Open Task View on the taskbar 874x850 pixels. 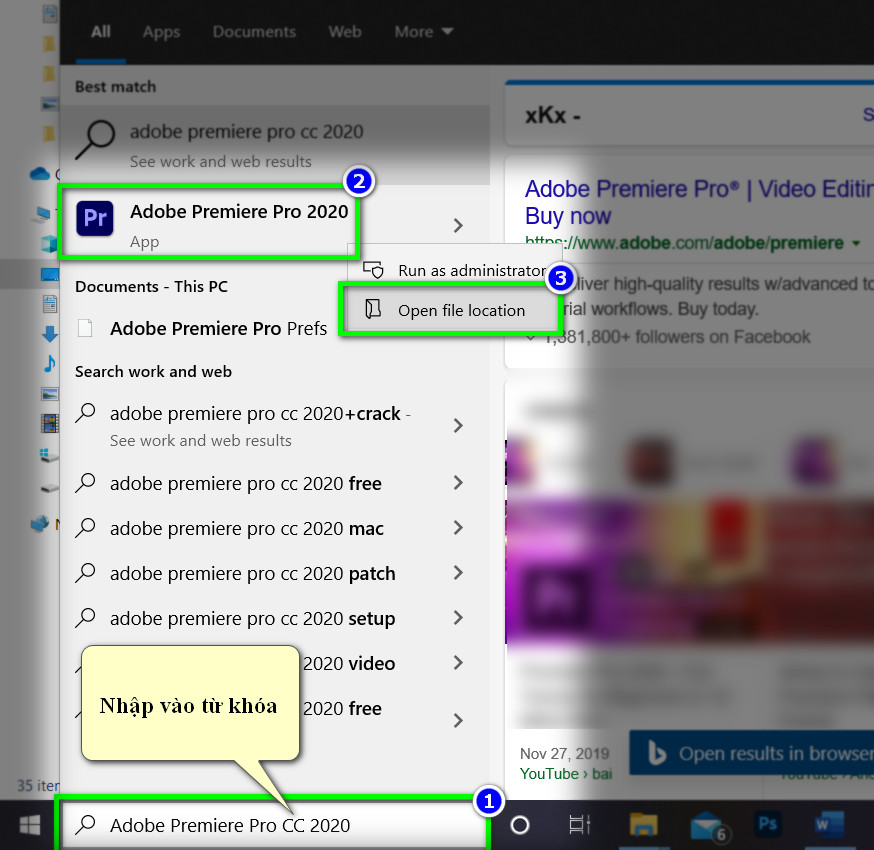pyautogui.click(x=579, y=825)
